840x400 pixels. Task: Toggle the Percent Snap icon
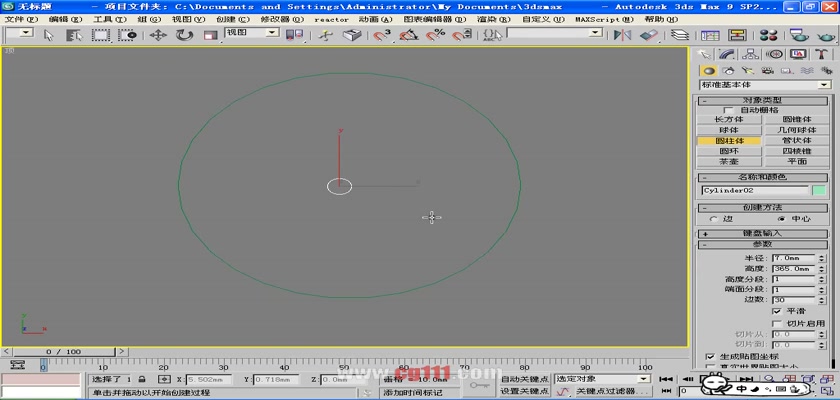(x=436, y=35)
